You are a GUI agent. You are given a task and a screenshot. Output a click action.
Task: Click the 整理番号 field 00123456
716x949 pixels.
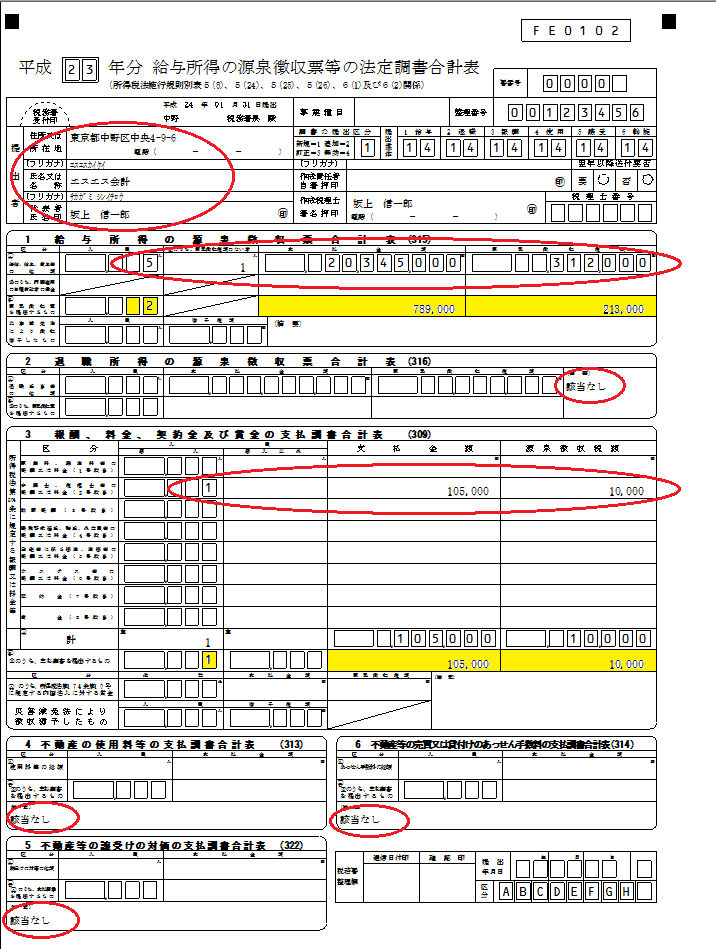575,112
